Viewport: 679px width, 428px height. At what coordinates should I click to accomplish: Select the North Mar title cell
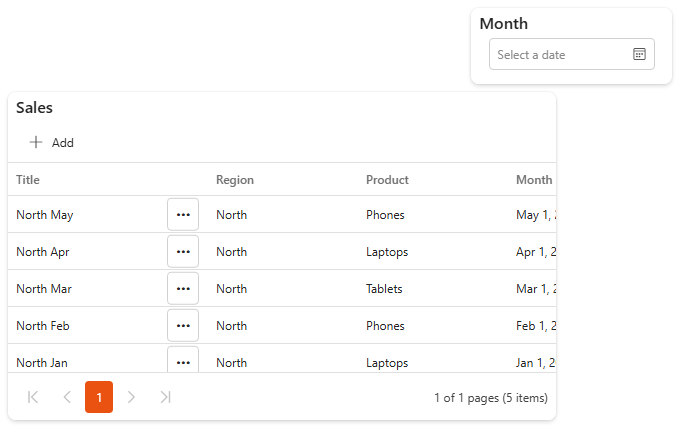click(x=44, y=289)
